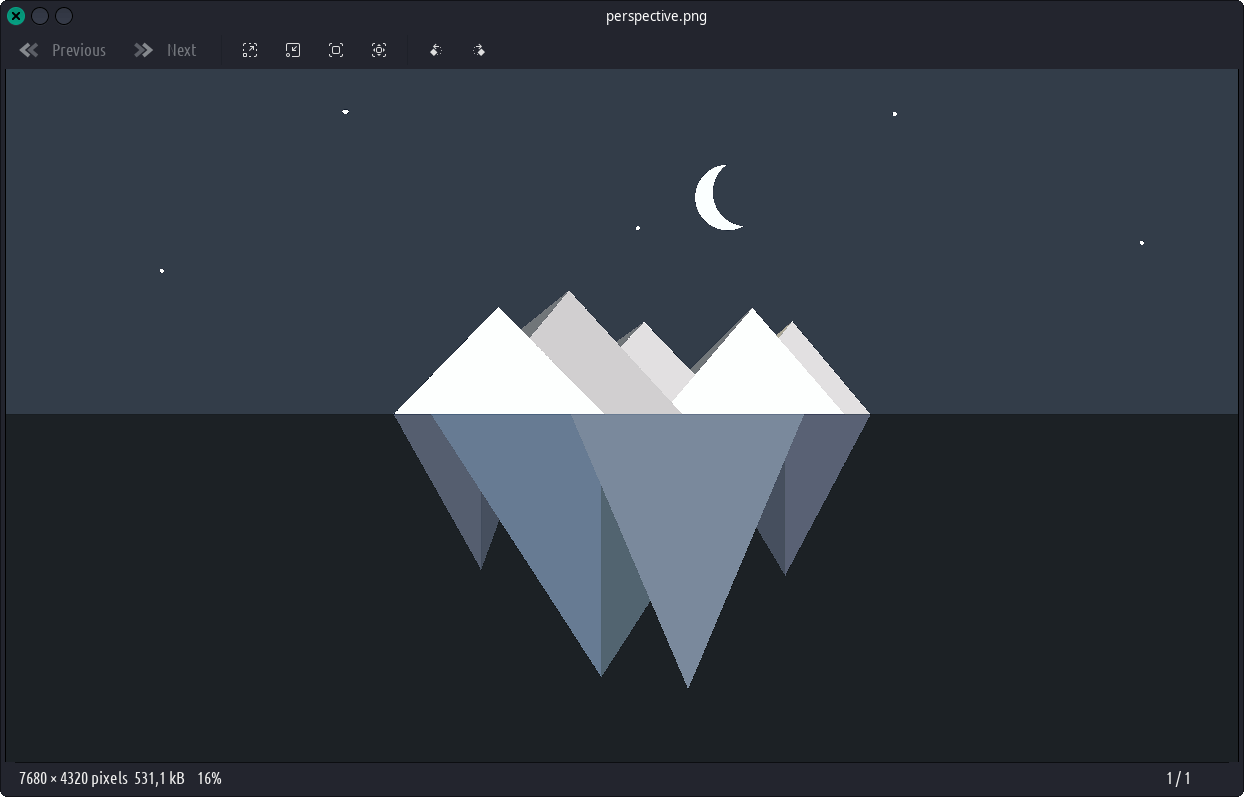Screen dimensions: 1244x797
Task: Click the 16% zoom level indicator
Action: pyautogui.click(x=209, y=778)
